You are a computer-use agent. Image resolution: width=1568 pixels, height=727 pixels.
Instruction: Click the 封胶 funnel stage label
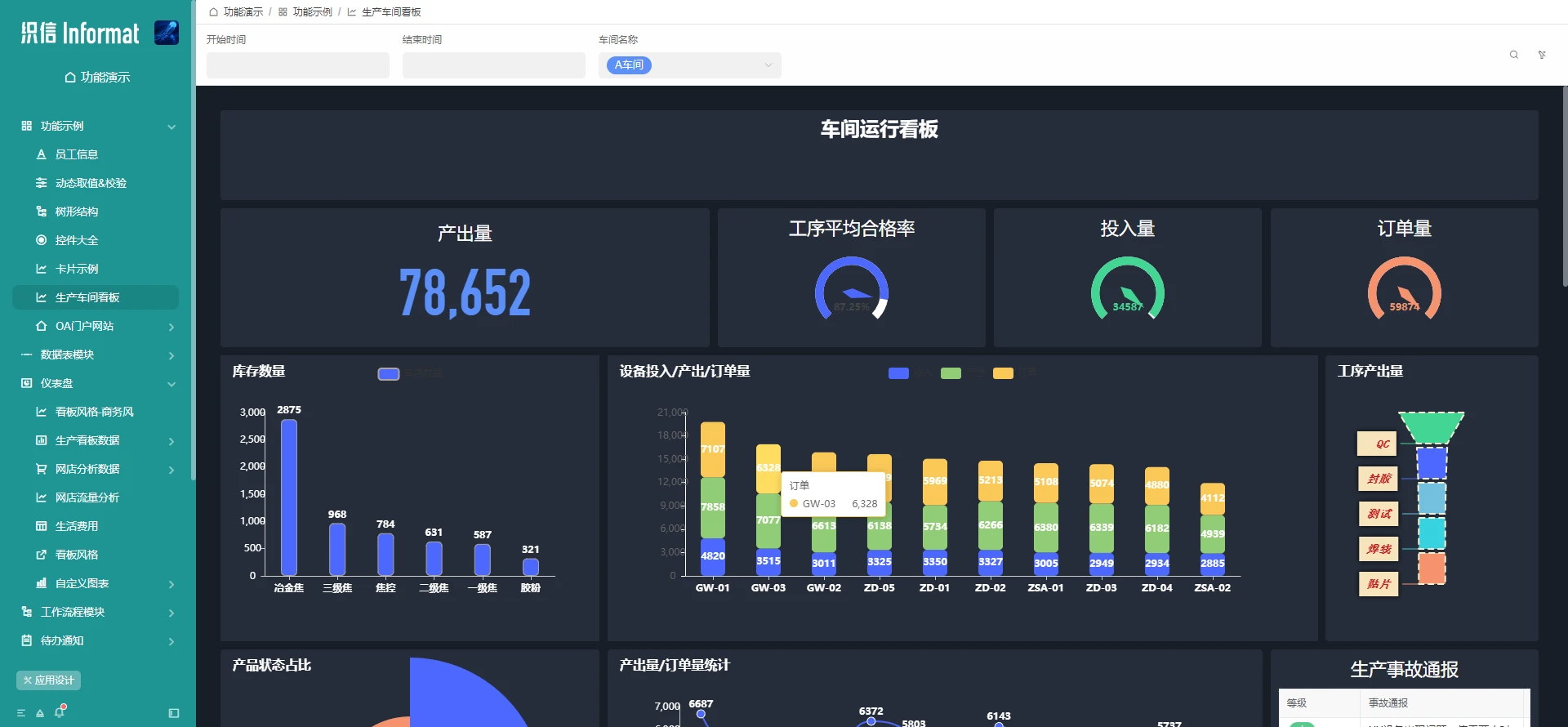click(x=1377, y=479)
